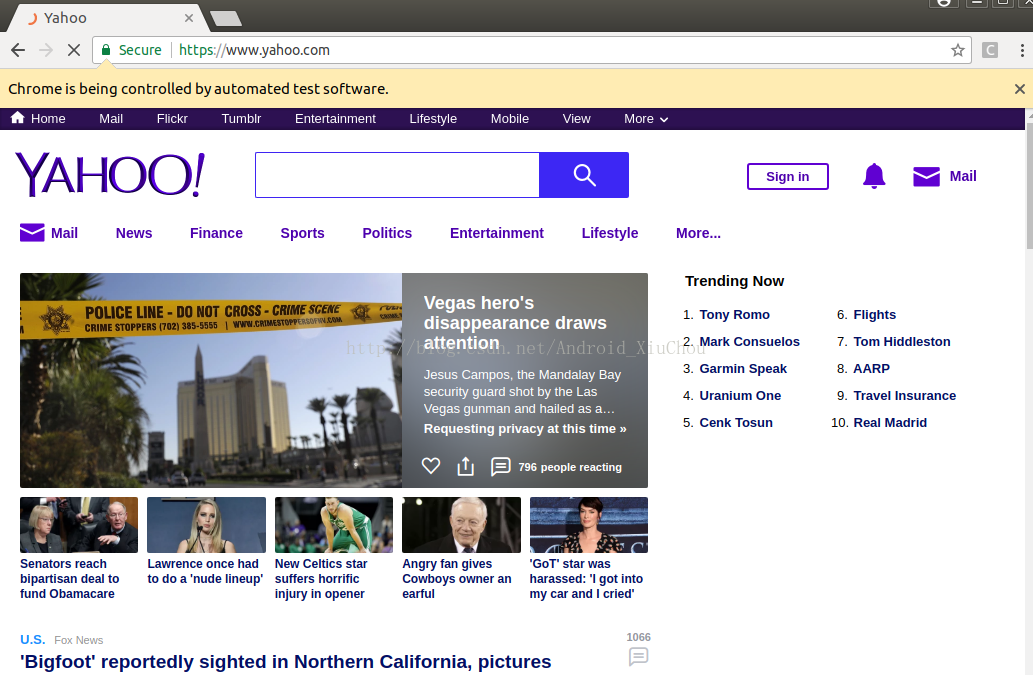Click the purple search magnifier button
This screenshot has width=1033, height=675.
(584, 175)
